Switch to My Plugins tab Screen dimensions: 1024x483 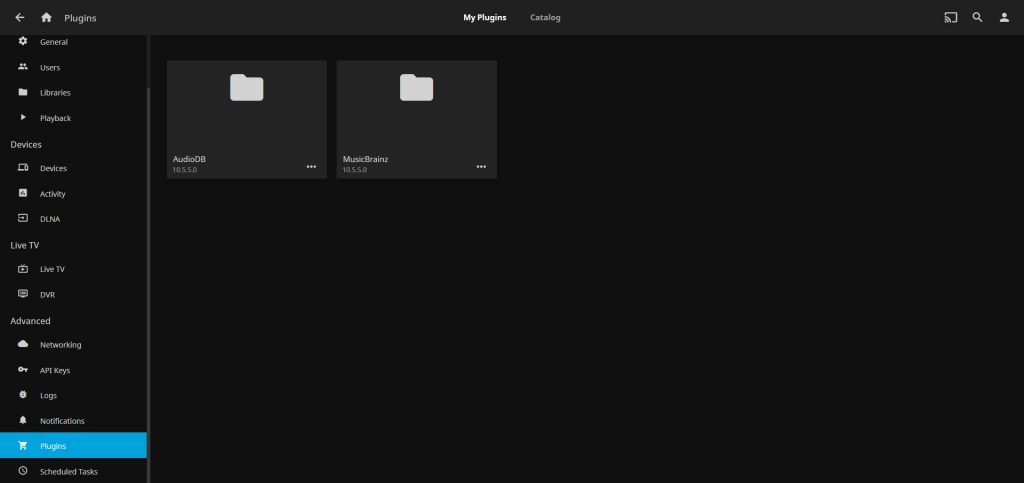(x=485, y=18)
